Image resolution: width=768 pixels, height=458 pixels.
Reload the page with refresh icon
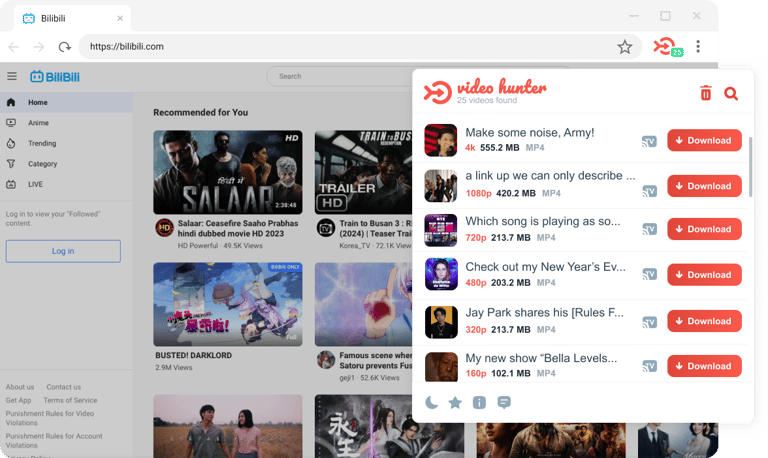(x=64, y=47)
